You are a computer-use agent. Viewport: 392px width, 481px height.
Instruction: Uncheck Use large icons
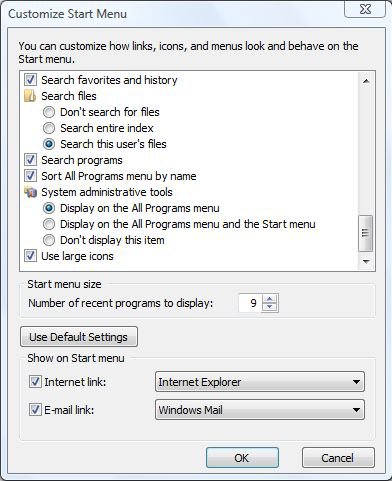coord(30,256)
